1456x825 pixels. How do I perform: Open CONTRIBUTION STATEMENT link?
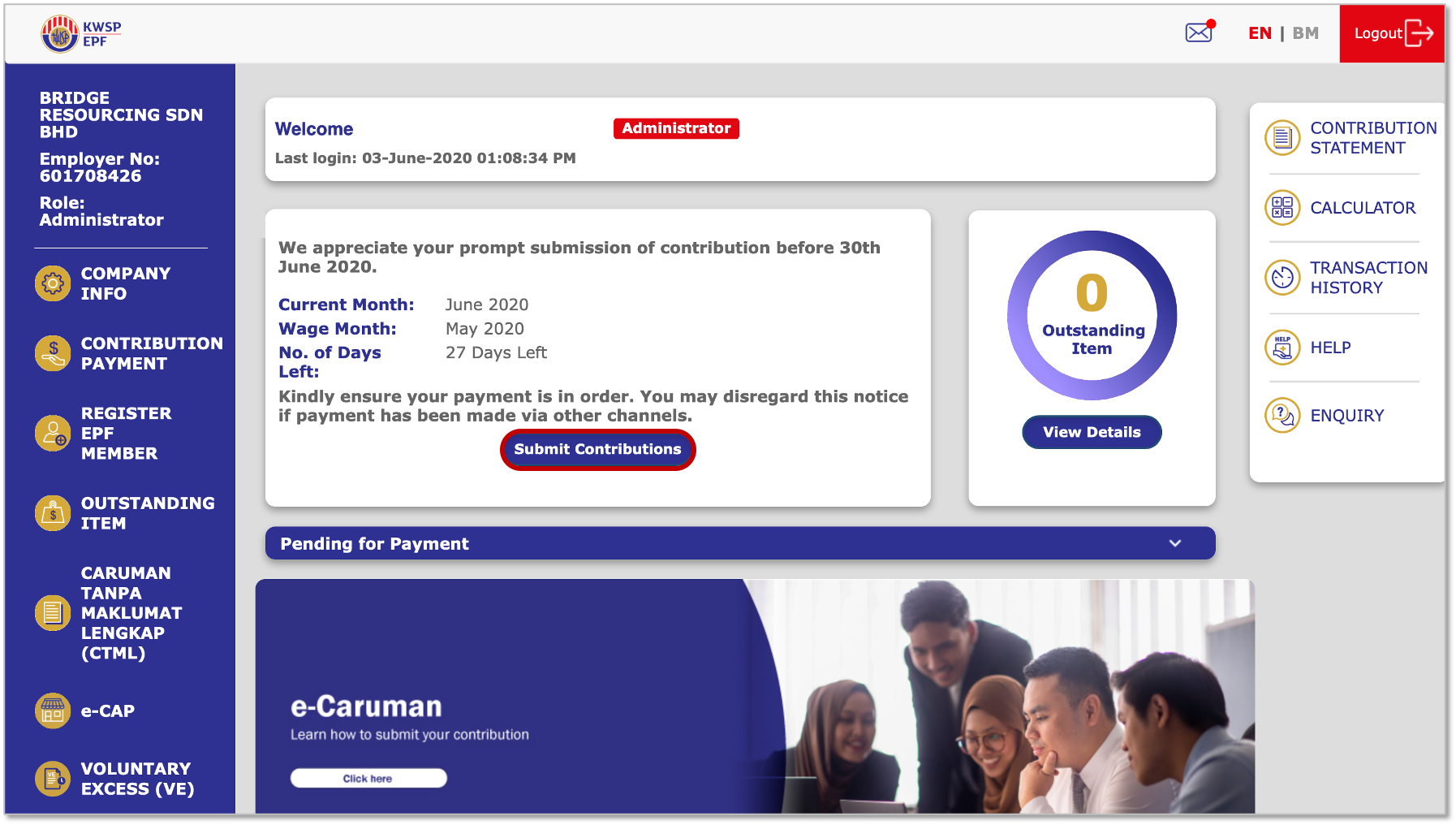pyautogui.click(x=1373, y=138)
